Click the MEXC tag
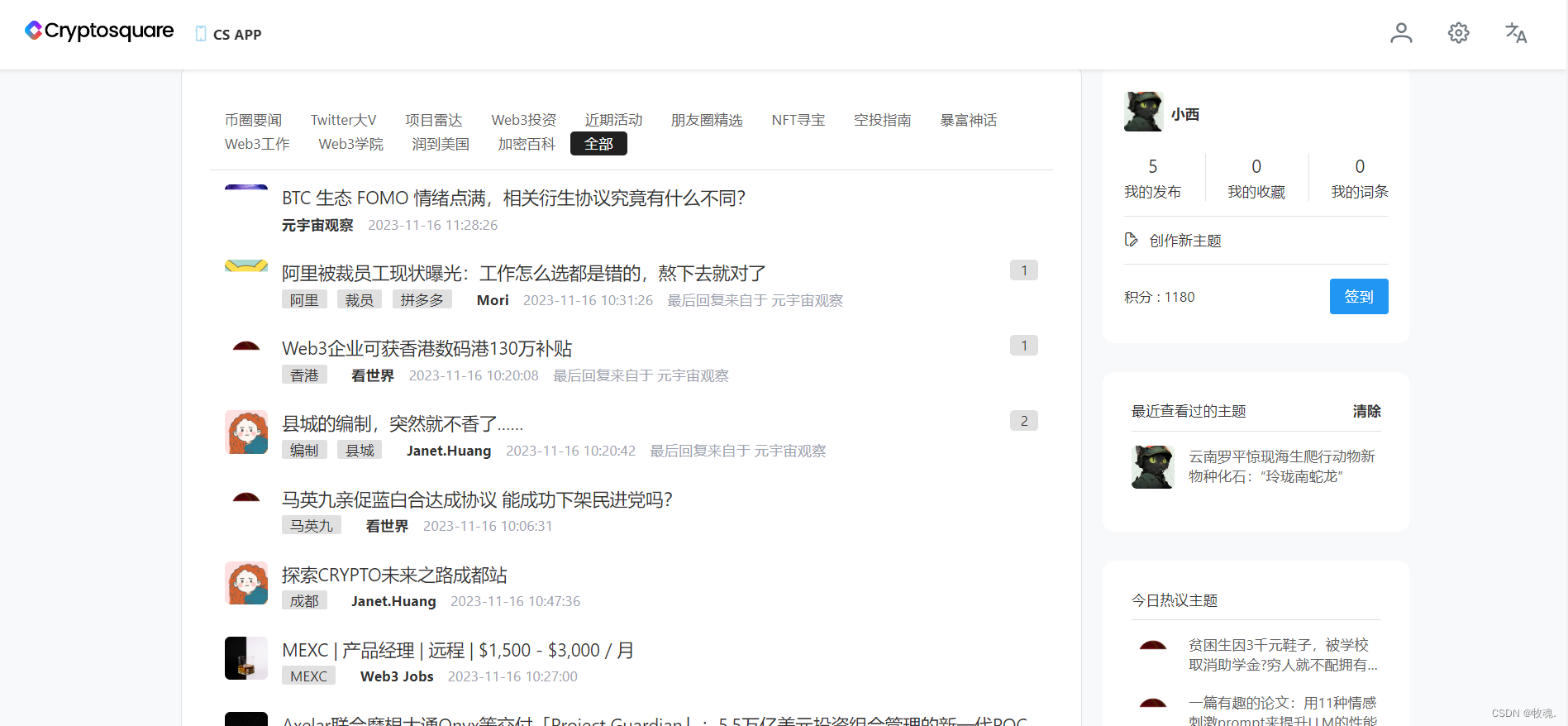The height and width of the screenshot is (726, 1568). [308, 676]
